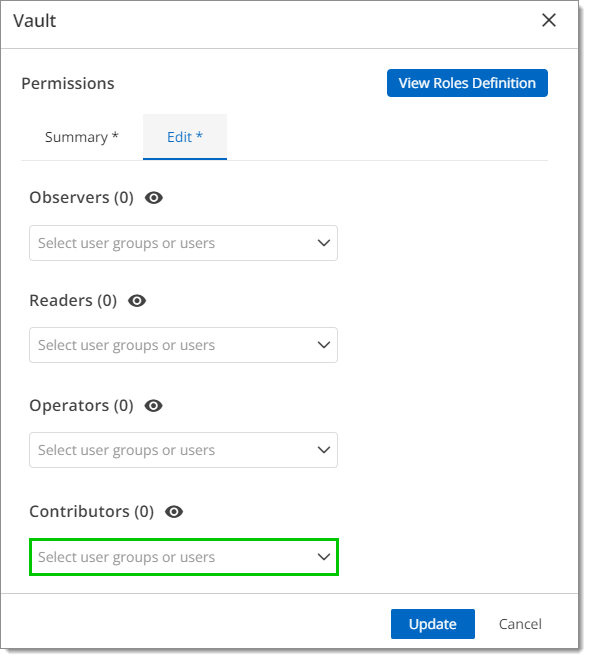Select the Edit tab
The height and width of the screenshot is (659, 589).
click(x=185, y=137)
